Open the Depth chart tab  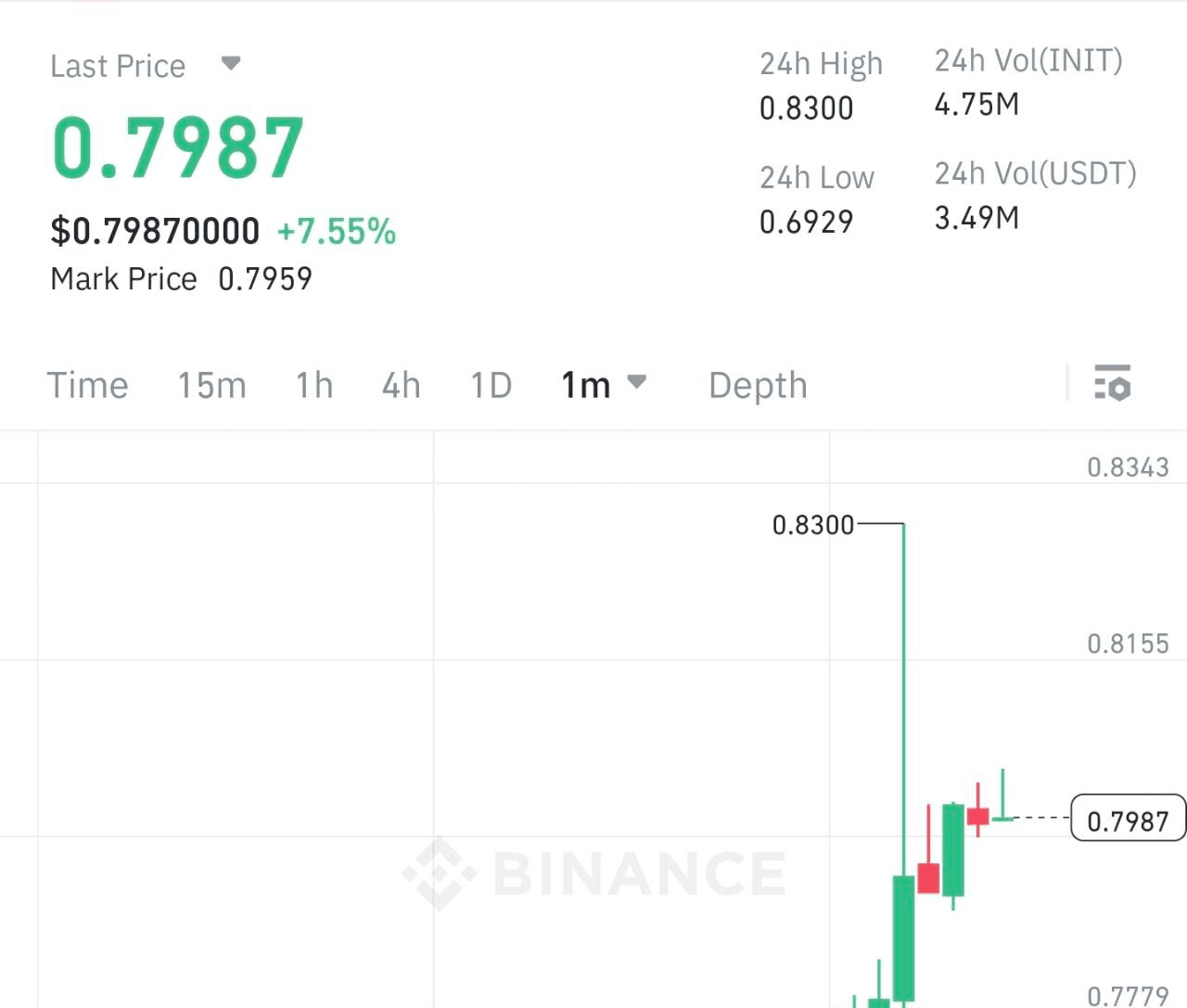coord(758,385)
